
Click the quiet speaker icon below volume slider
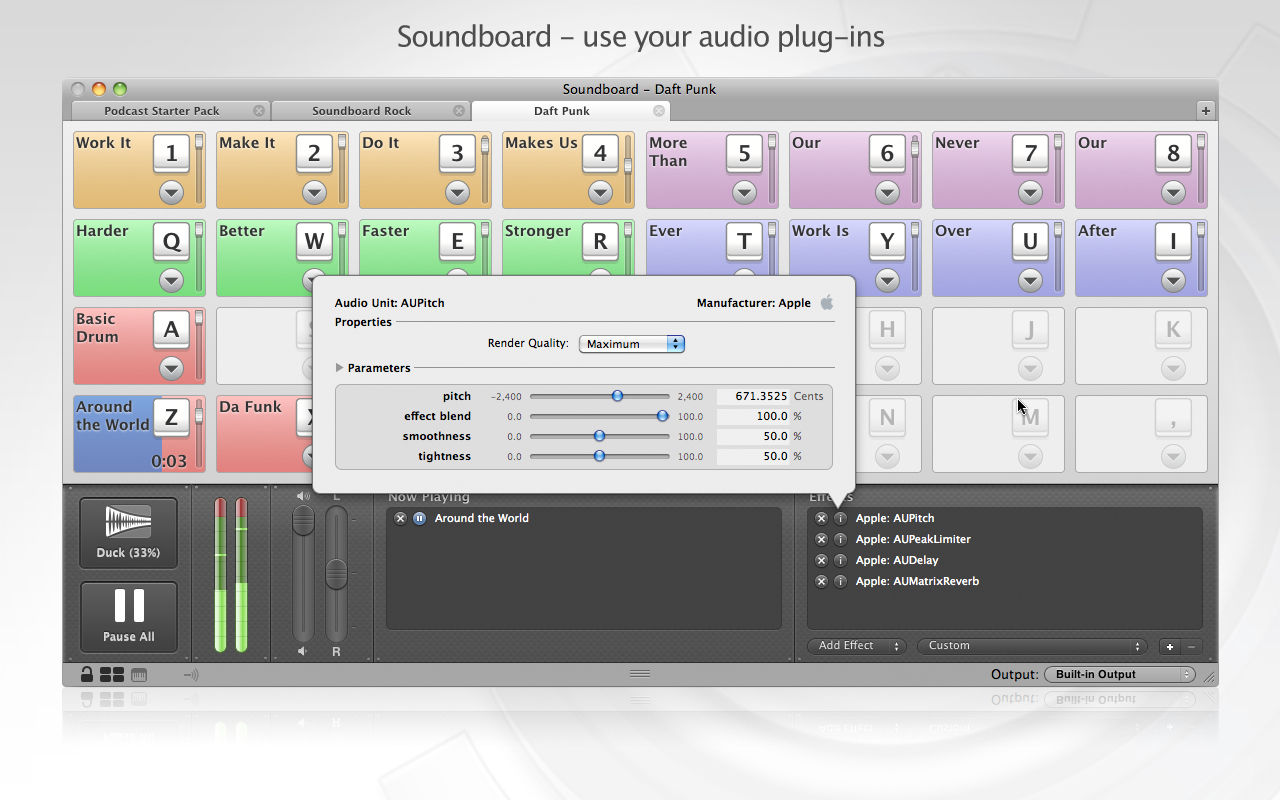point(303,651)
